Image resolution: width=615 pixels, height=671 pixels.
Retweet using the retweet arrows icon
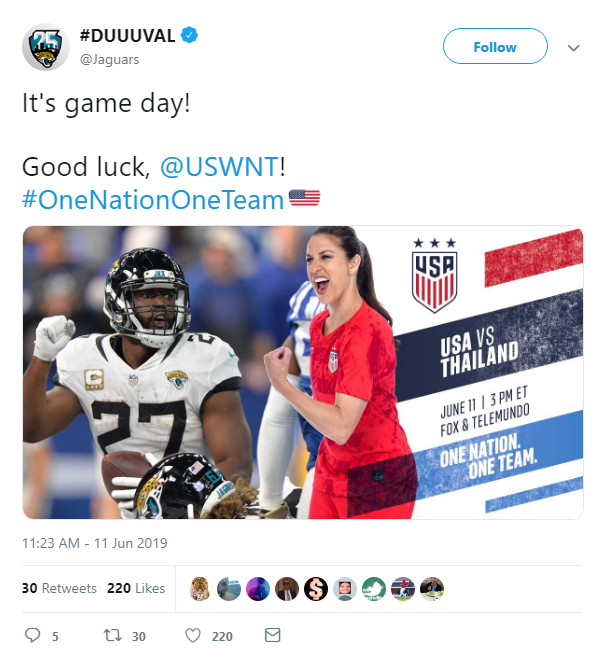click(x=113, y=635)
